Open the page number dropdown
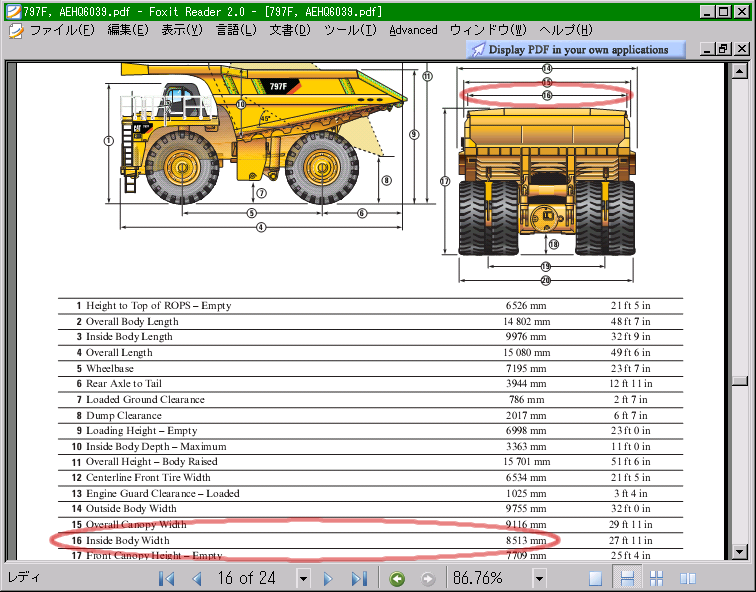The width and height of the screenshot is (756, 592). (x=303, y=578)
